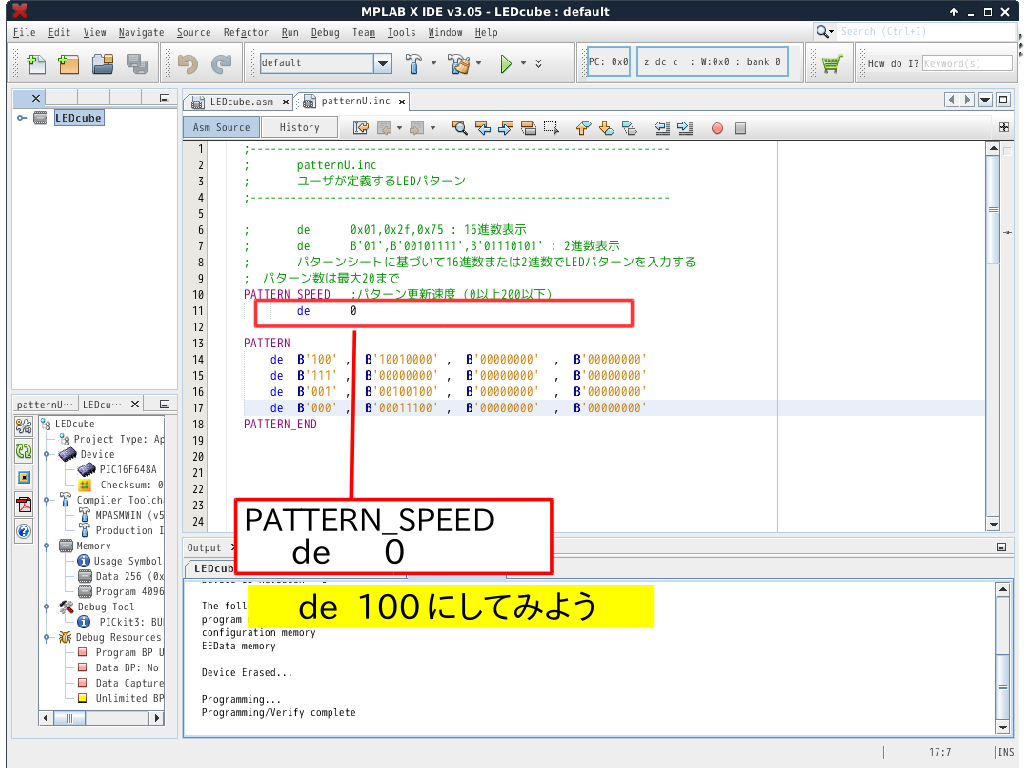1024x768 pixels.
Task: Click the Last Edit icon in editor toolbar
Action: click(x=360, y=128)
